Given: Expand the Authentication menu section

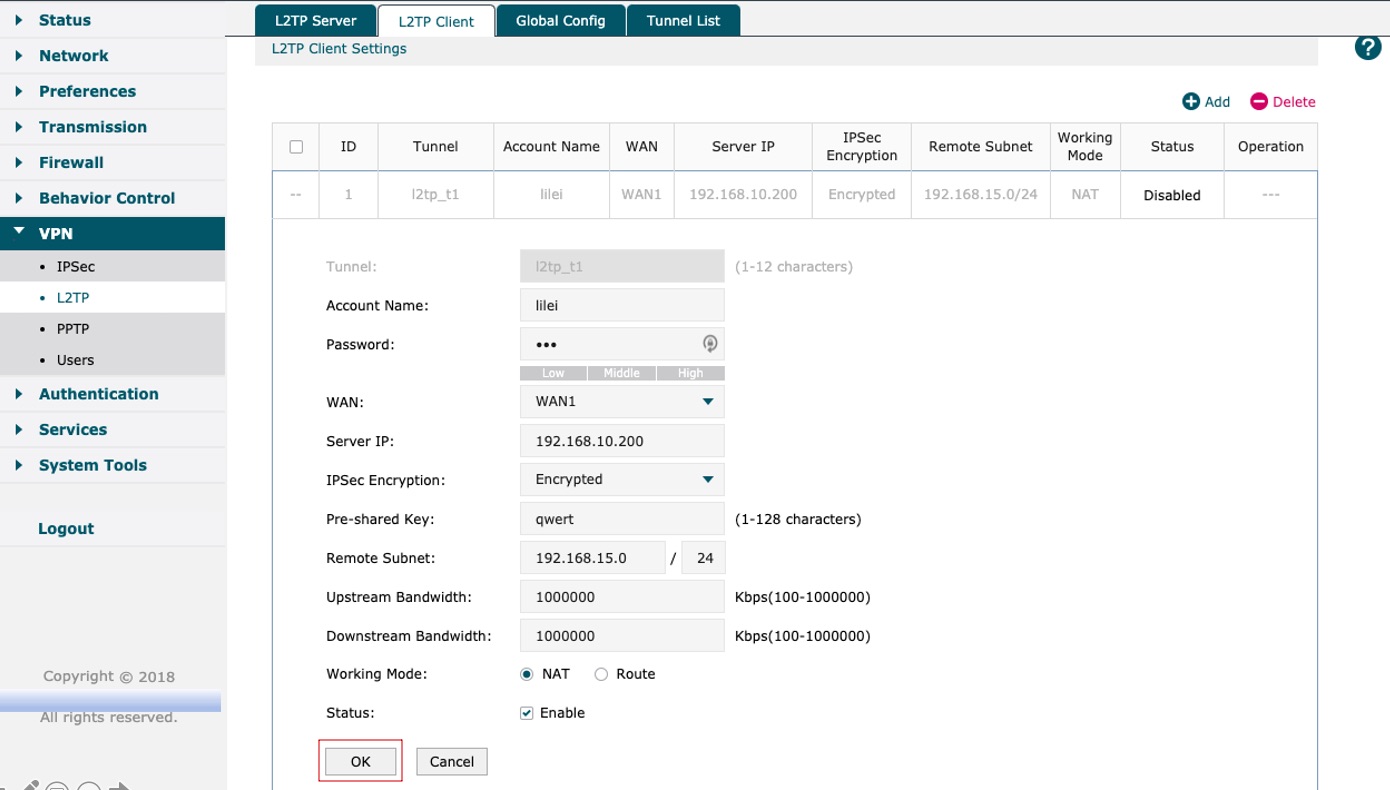Looking at the screenshot, I should [x=112, y=394].
